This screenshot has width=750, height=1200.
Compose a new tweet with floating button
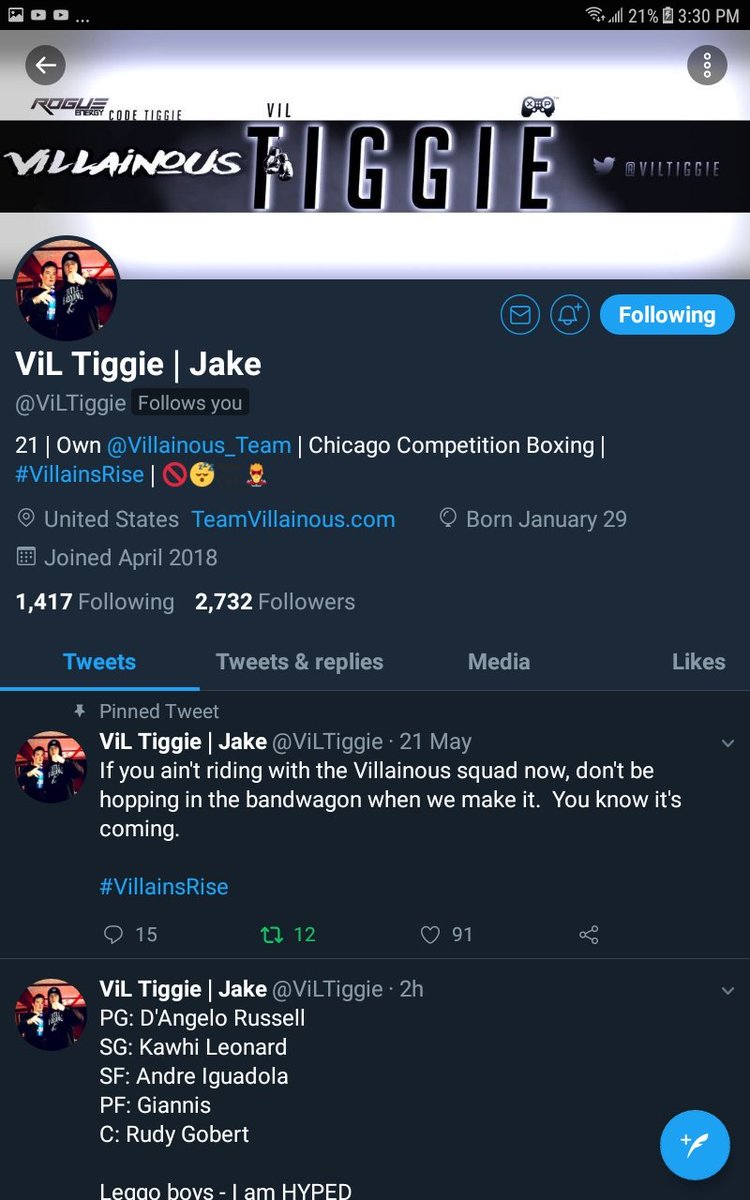coord(695,1145)
